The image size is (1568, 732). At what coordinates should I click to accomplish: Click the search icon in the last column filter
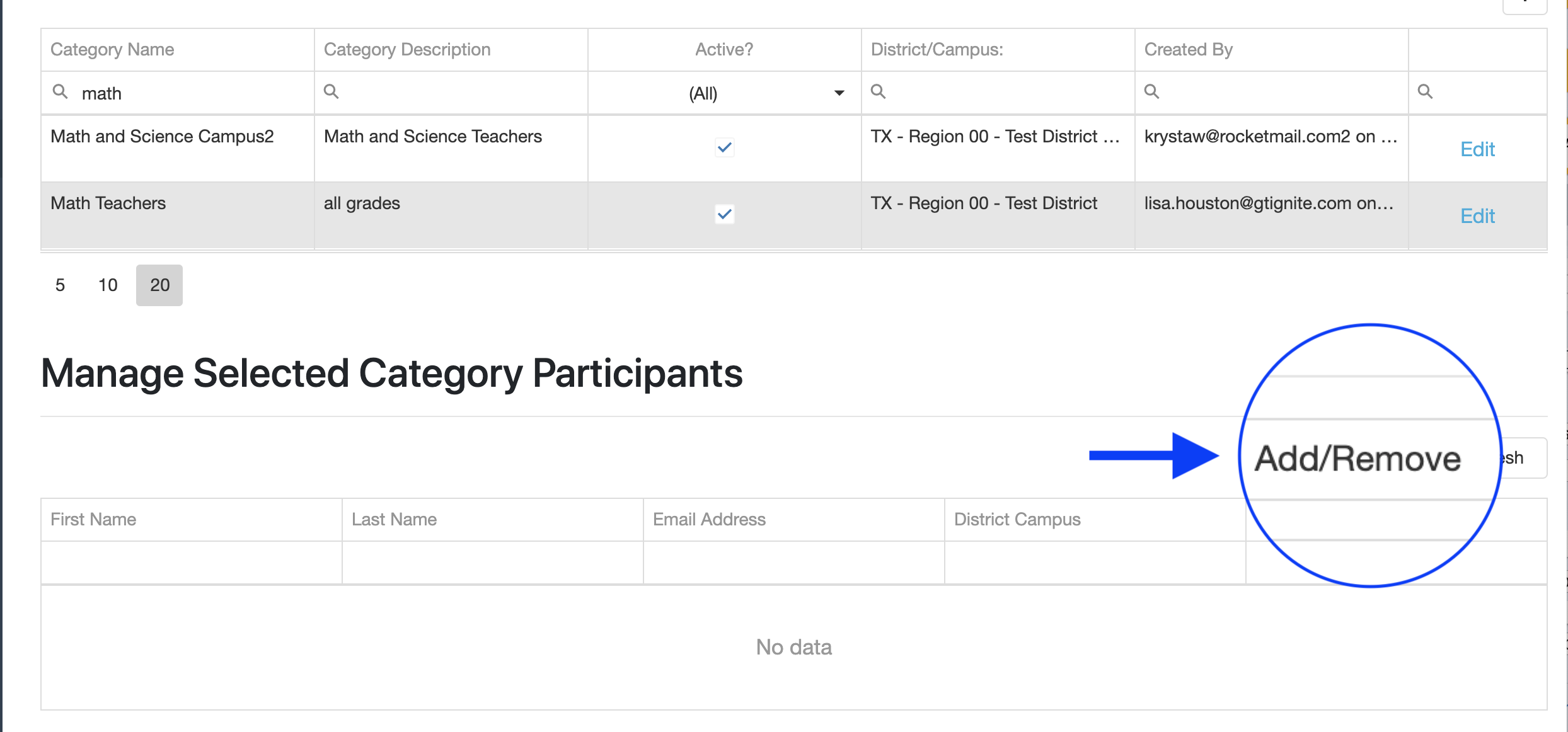1425,92
